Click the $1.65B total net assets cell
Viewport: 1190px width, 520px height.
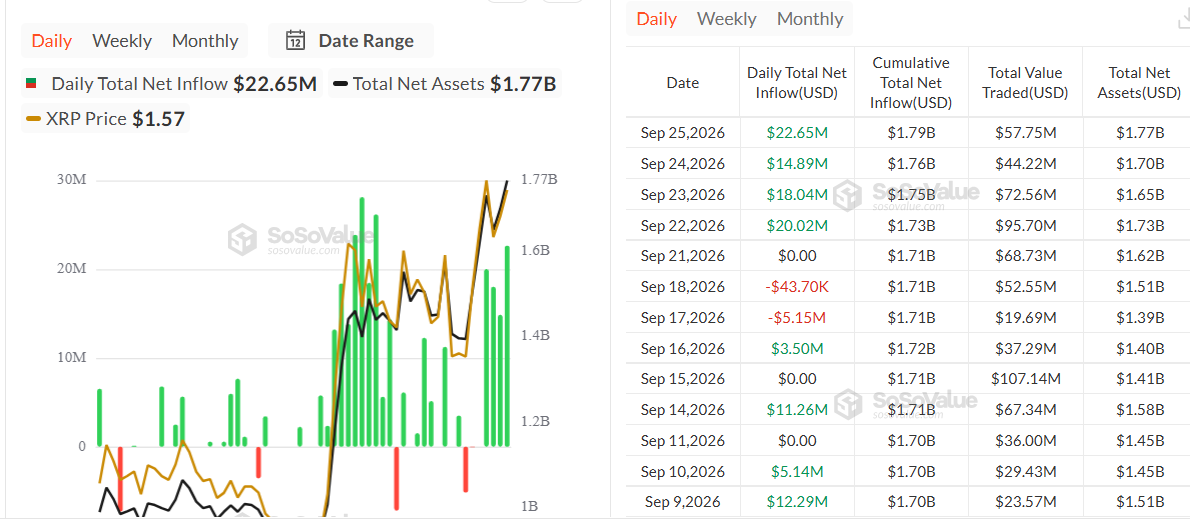tap(1140, 194)
